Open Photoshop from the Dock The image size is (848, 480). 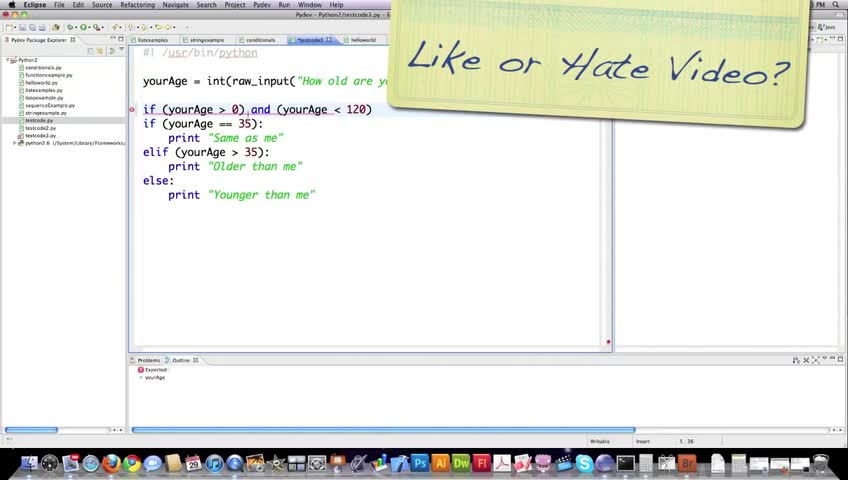[420, 463]
